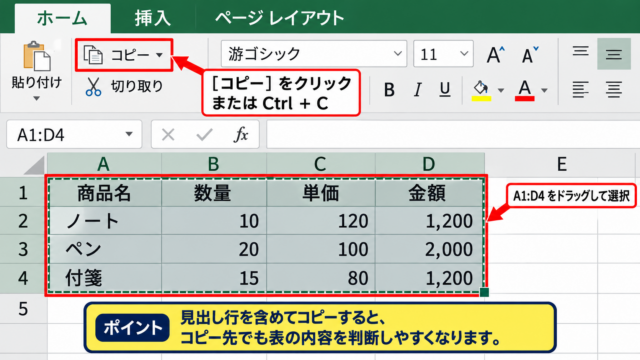Viewport: 640px width, 360px height.
Task: Apply the red font color A
Action: coord(525,90)
